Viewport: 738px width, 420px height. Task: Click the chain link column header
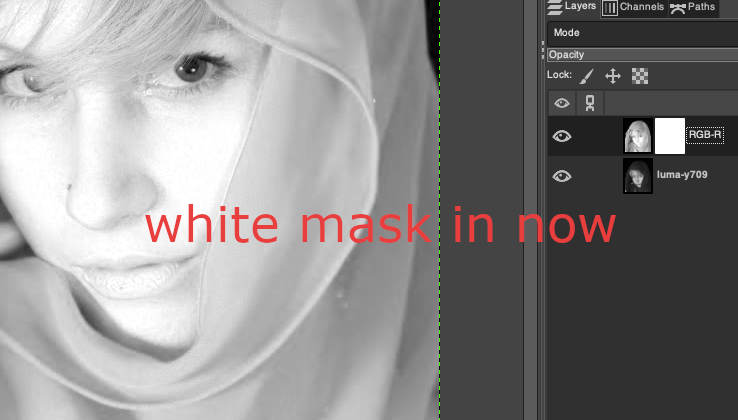(x=588, y=103)
